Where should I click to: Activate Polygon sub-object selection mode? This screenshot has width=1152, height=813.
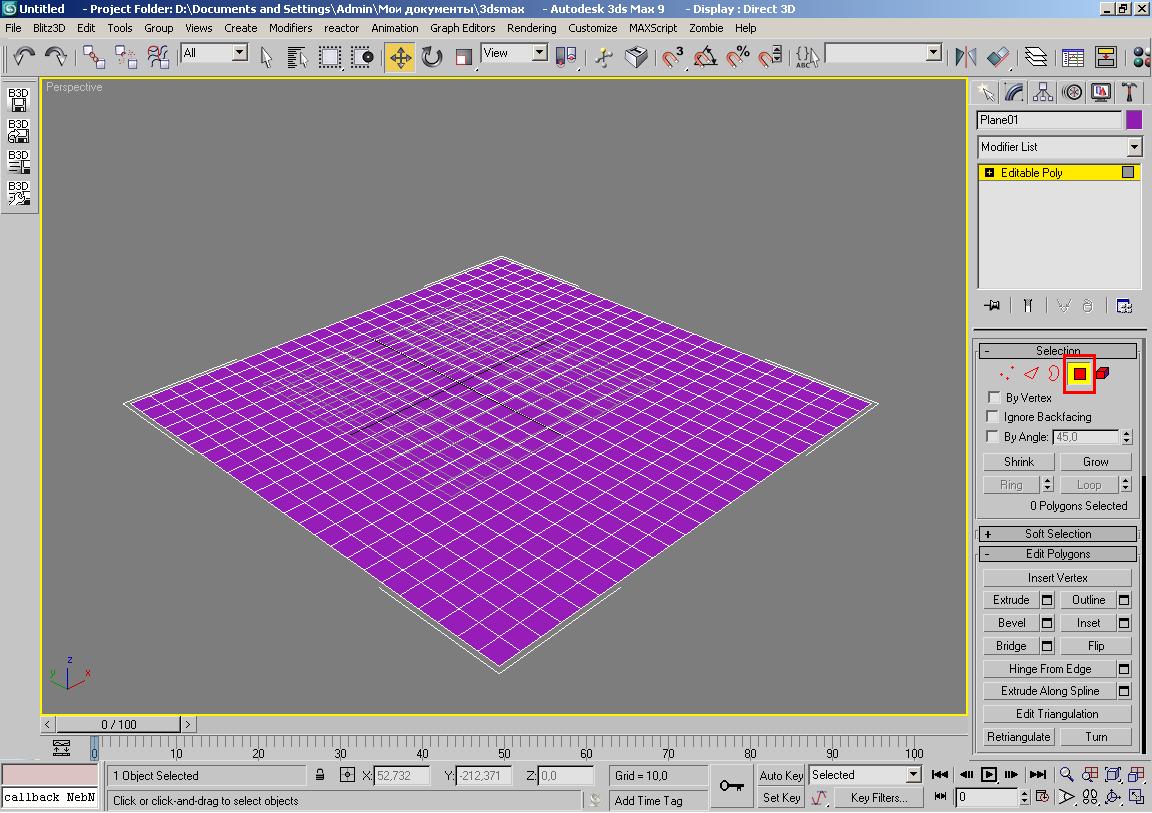click(x=1080, y=374)
